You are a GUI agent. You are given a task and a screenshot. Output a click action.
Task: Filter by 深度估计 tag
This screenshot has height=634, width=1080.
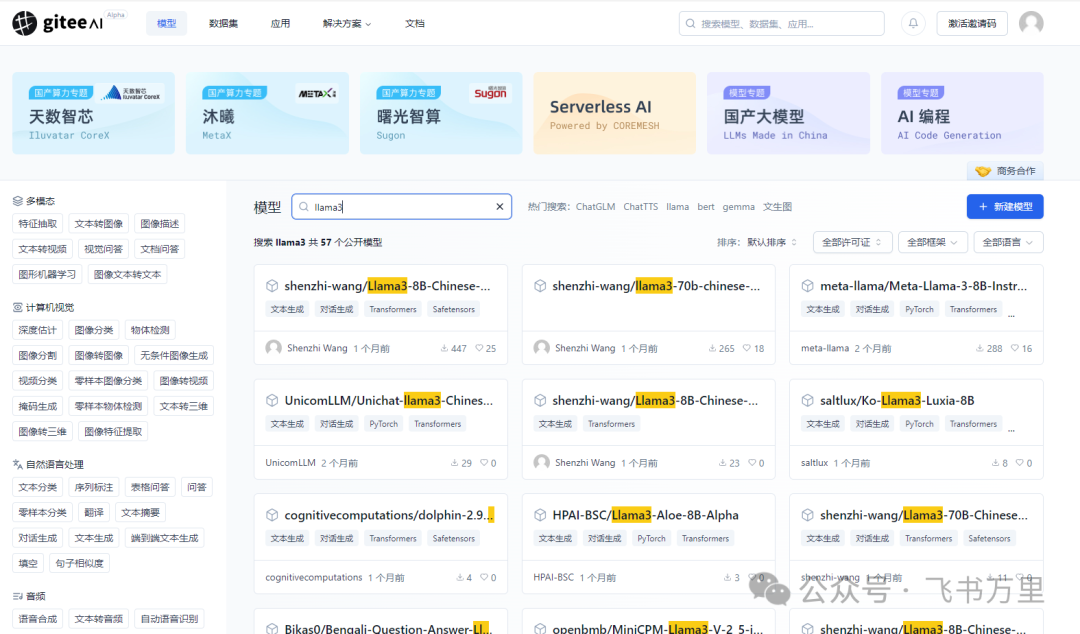pos(38,330)
